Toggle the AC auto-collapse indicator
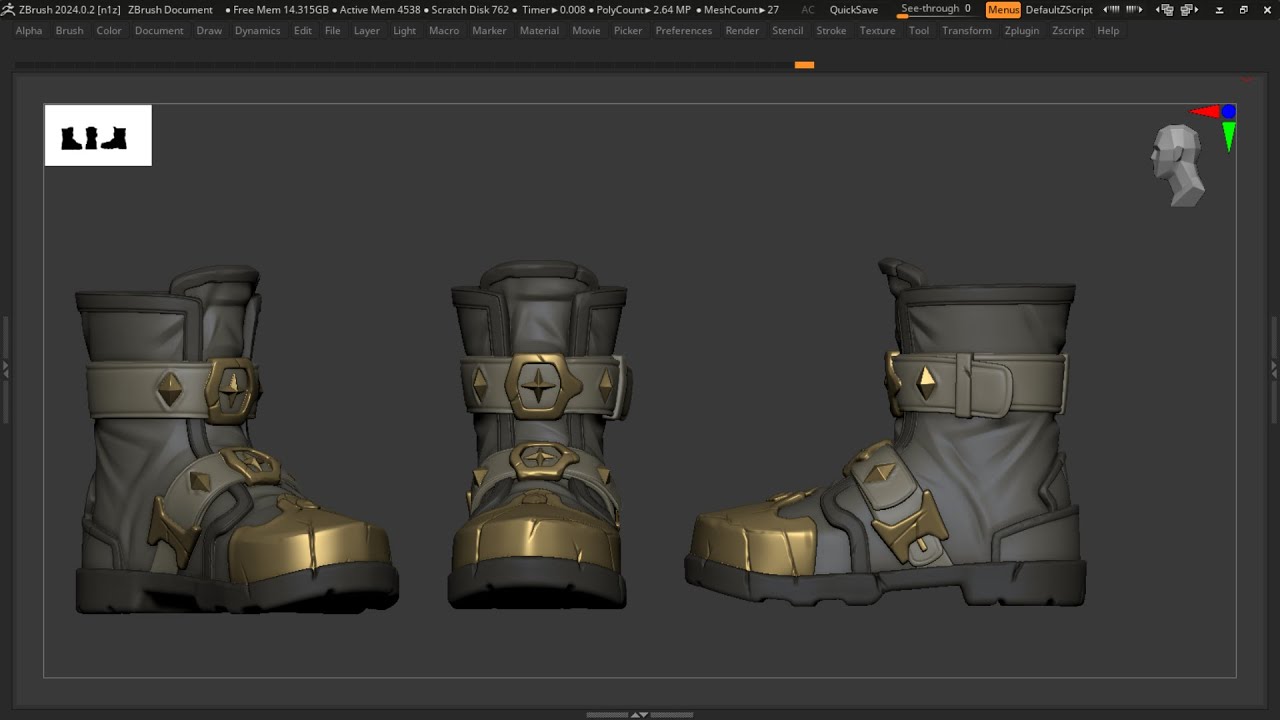This screenshot has height=720, width=1280. 808,10
